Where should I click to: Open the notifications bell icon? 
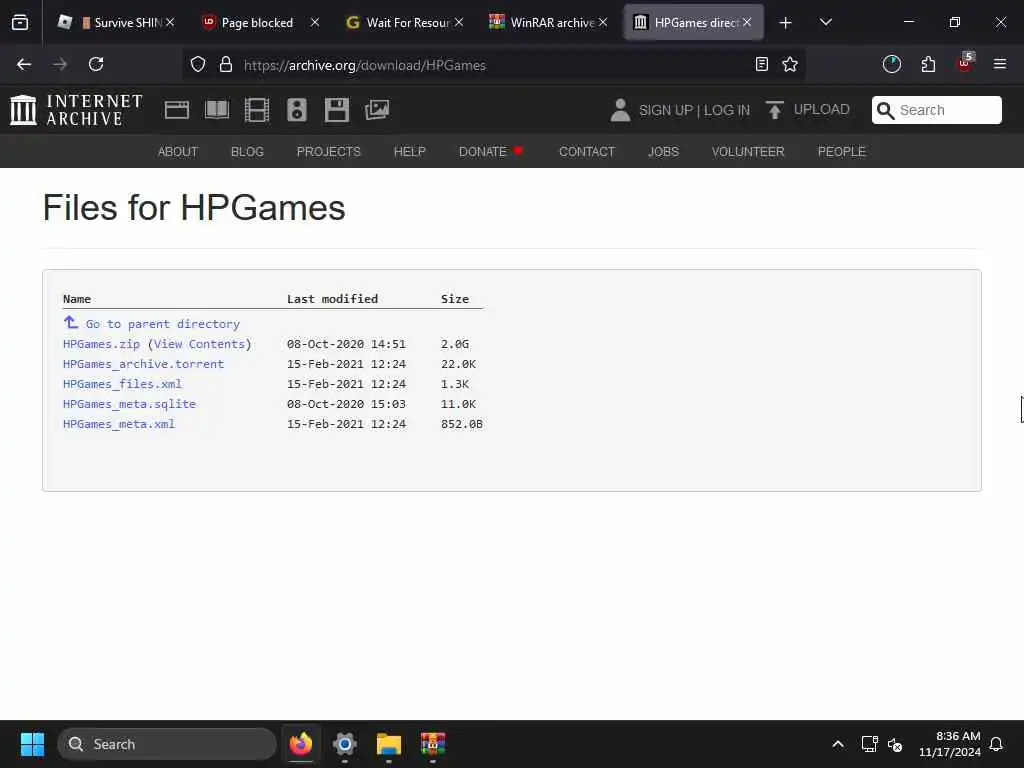997,744
